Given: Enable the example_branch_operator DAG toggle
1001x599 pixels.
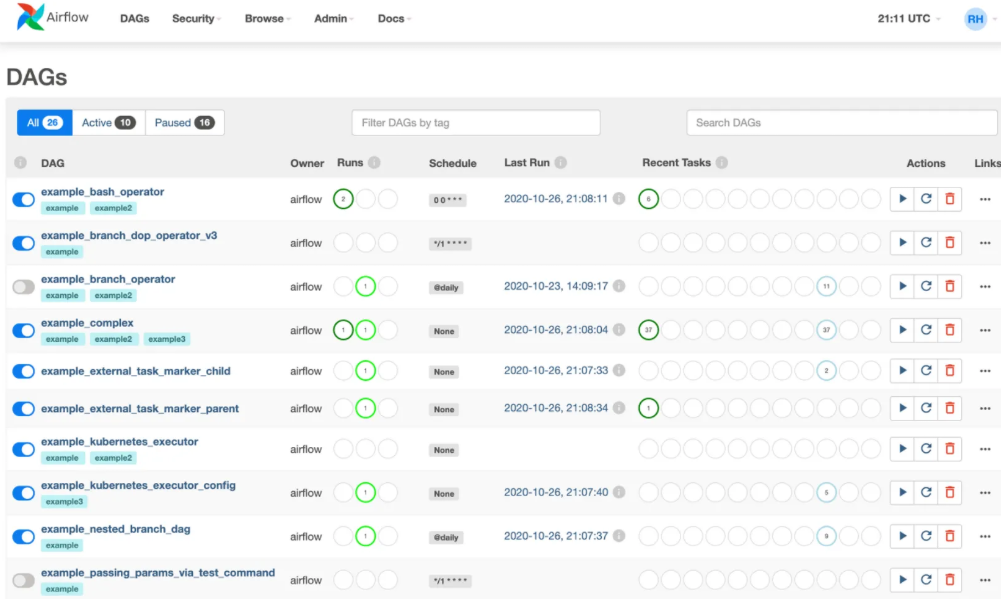Looking at the screenshot, I should point(24,287).
